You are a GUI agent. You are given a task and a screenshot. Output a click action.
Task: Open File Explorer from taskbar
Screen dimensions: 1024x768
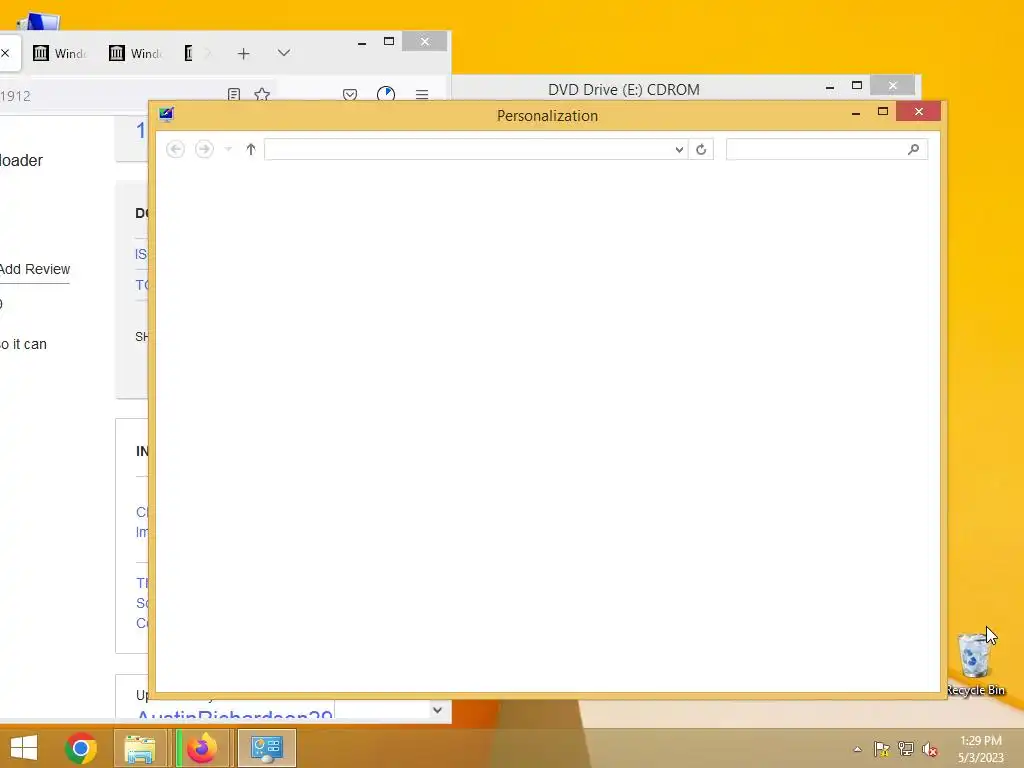click(140, 748)
